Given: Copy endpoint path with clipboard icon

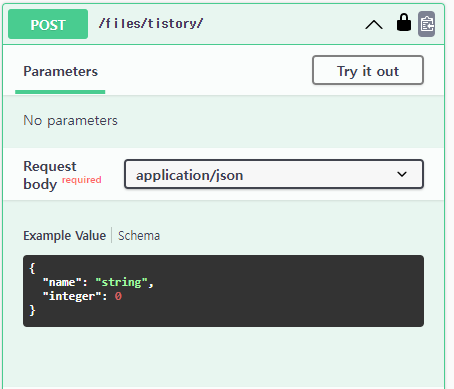Looking at the screenshot, I should 427,24.
